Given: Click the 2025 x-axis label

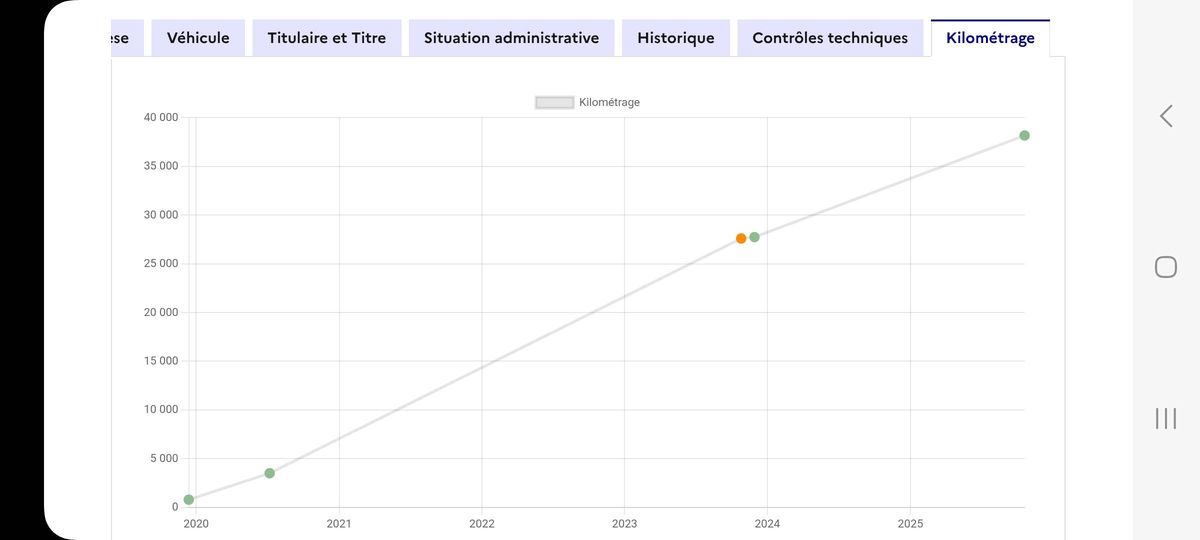Looking at the screenshot, I should (x=910, y=523).
